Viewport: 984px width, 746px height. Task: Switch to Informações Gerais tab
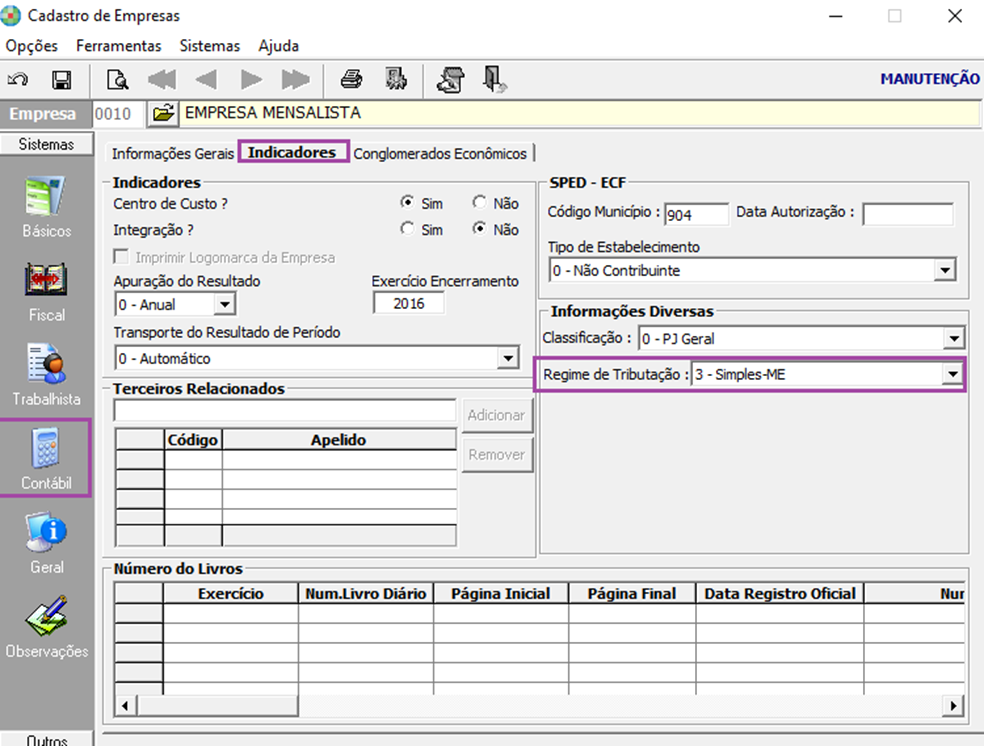click(173, 154)
